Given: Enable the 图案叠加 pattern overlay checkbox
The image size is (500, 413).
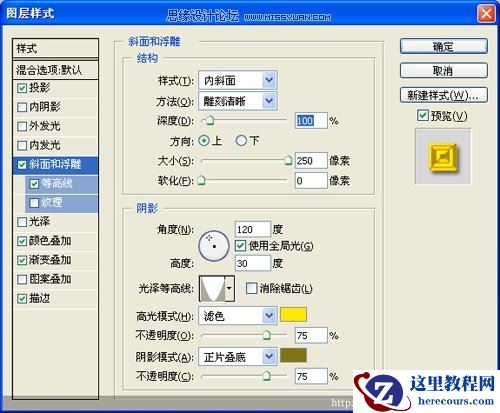Looking at the screenshot, I should (x=22, y=279).
